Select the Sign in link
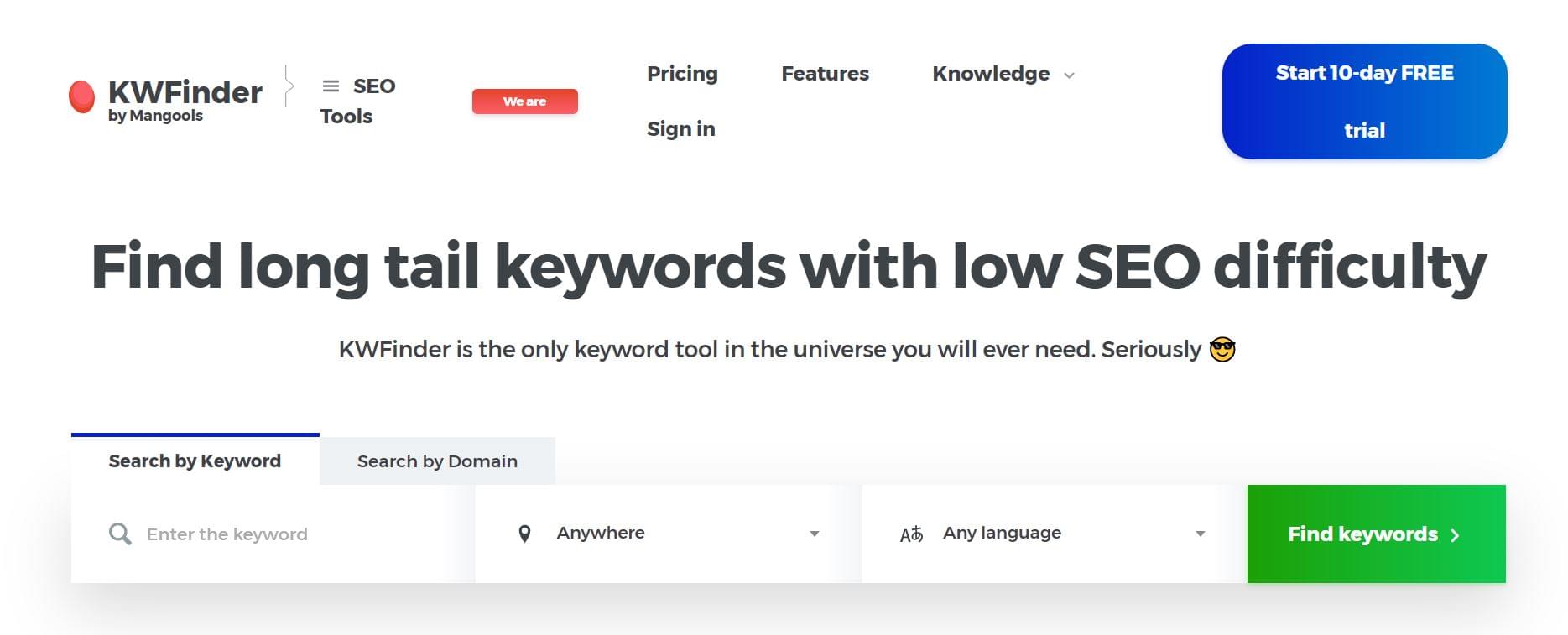This screenshot has width=1568, height=635. coord(680,129)
